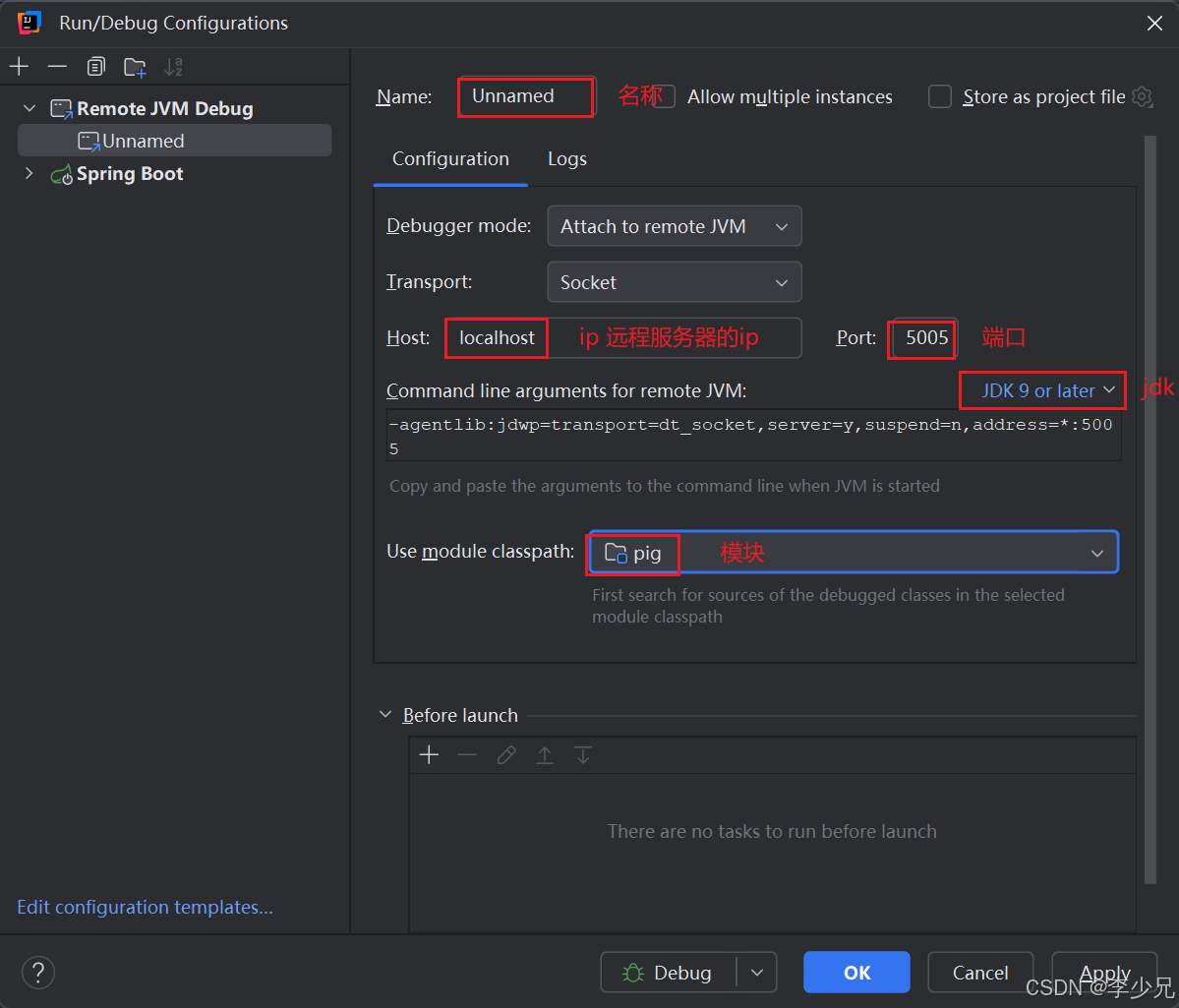Click the edit pencil icon in Before launch
The image size is (1179, 1008).
tap(506, 755)
